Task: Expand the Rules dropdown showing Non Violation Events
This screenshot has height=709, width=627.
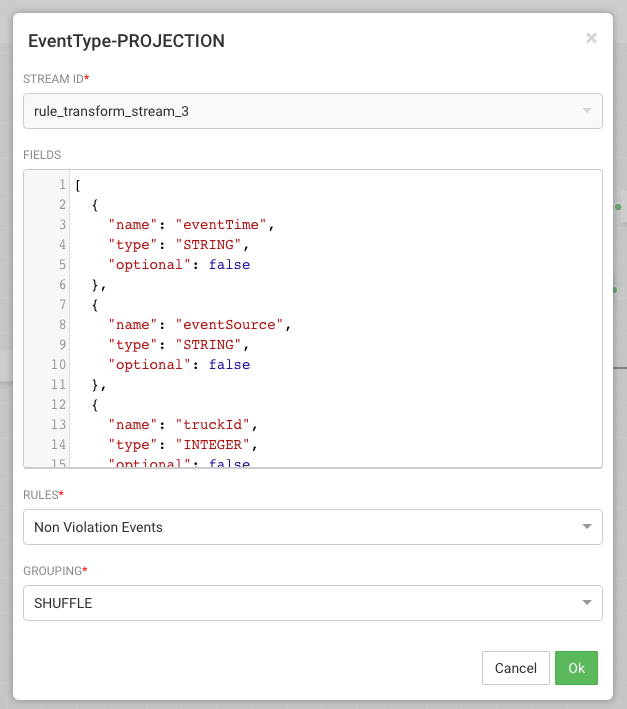Action: [585, 527]
